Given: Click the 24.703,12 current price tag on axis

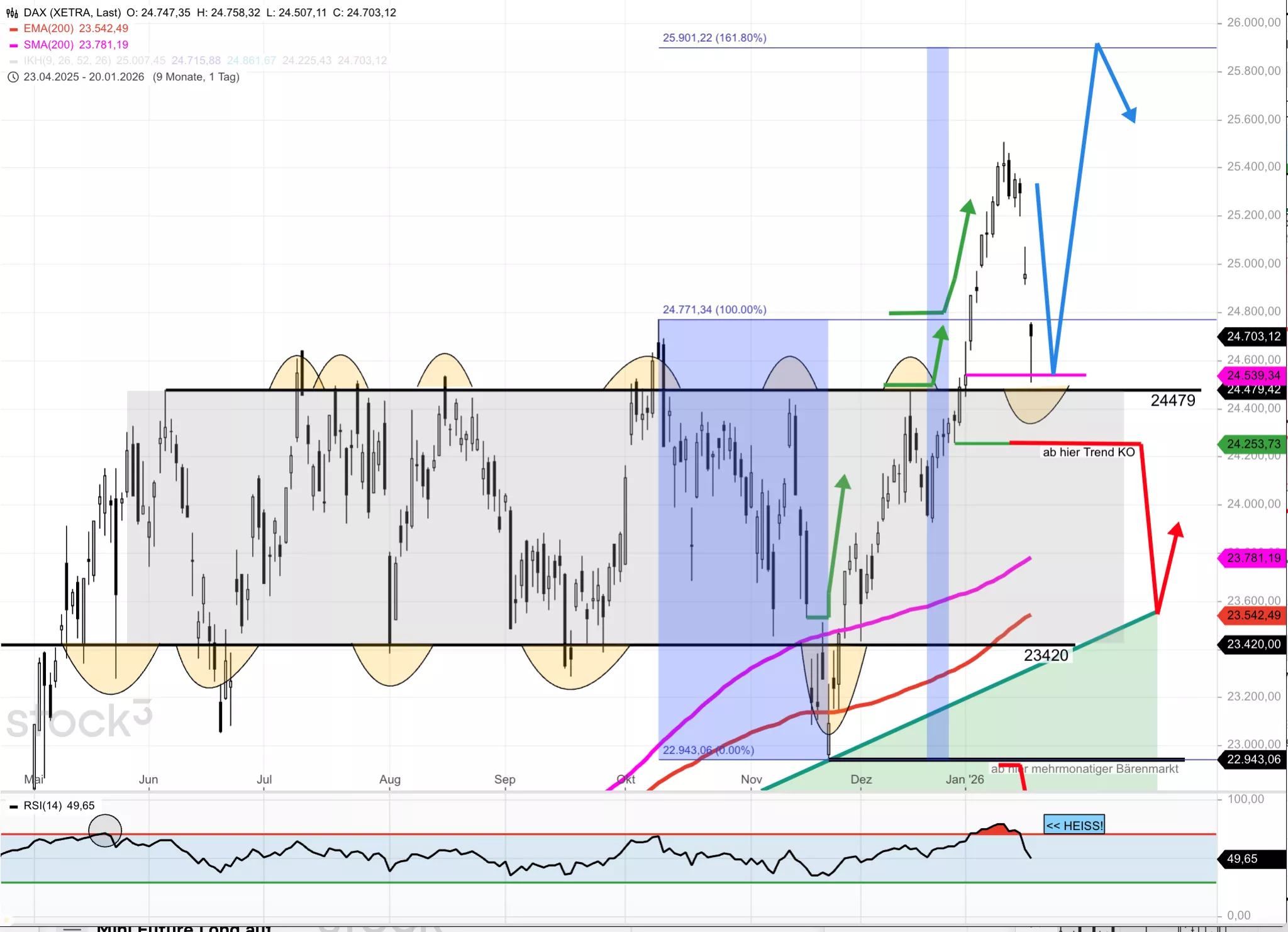Looking at the screenshot, I should (x=1253, y=336).
